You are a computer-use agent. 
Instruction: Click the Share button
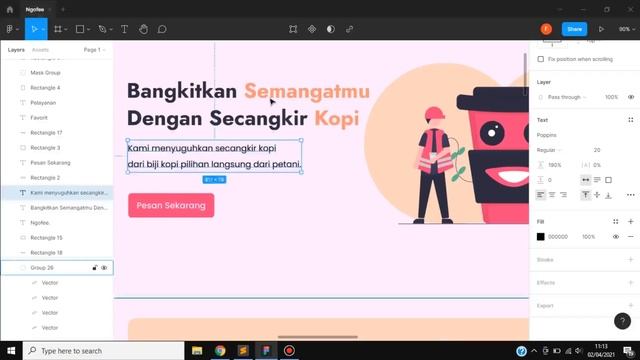click(x=574, y=29)
